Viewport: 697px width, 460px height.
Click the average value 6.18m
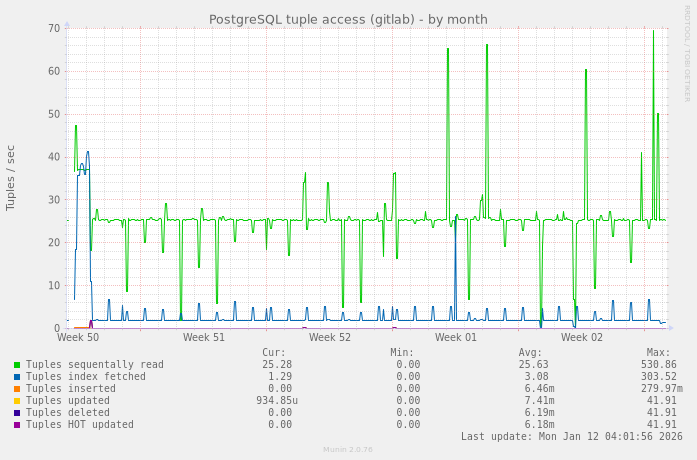pyautogui.click(x=540, y=424)
